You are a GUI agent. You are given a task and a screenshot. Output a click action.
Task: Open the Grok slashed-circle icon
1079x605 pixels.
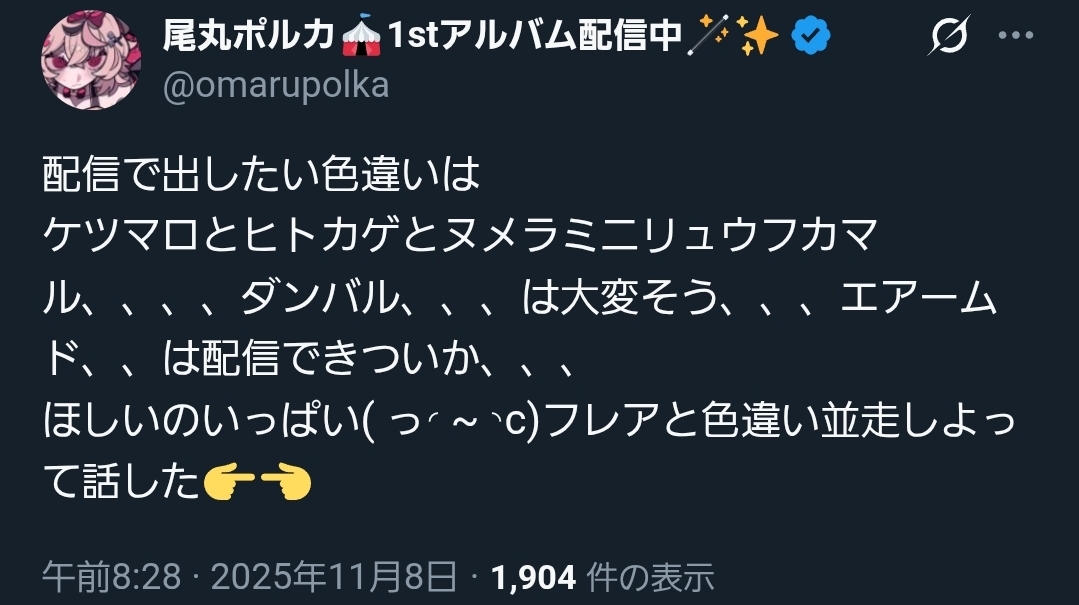tap(948, 34)
